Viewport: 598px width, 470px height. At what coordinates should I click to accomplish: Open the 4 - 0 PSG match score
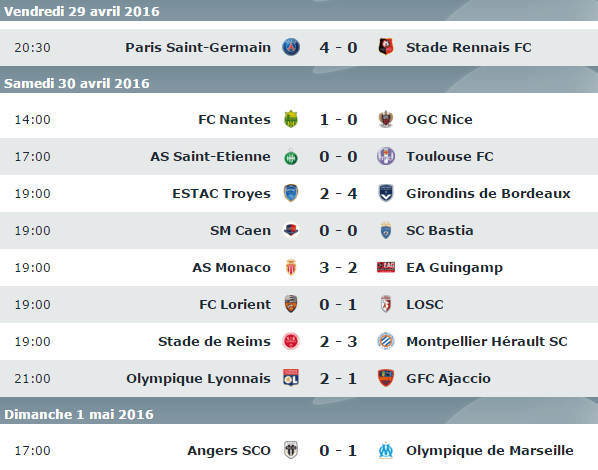338,48
